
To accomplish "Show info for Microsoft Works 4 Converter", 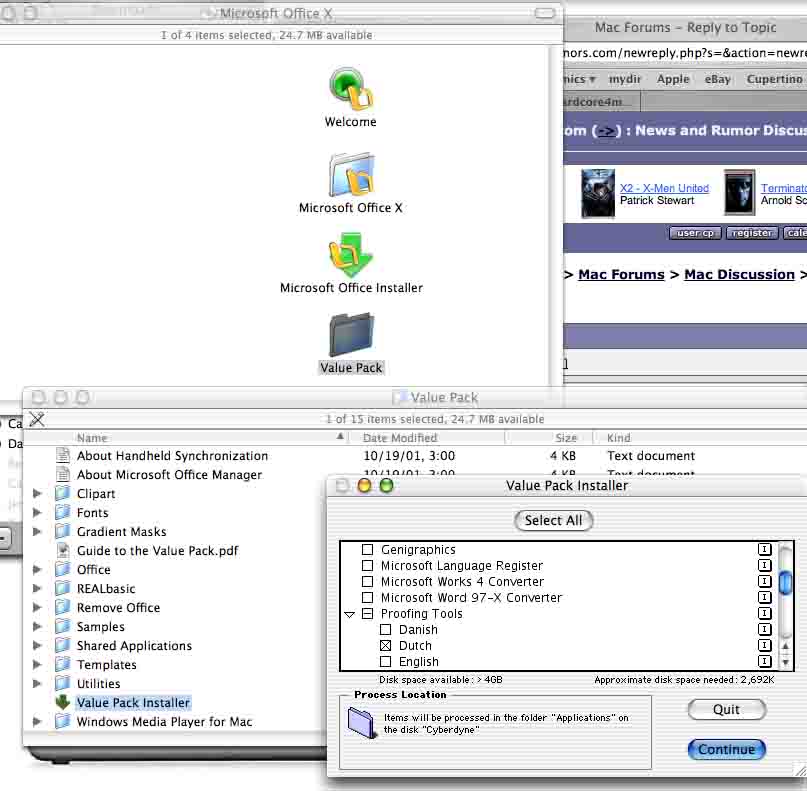I will [x=765, y=581].
